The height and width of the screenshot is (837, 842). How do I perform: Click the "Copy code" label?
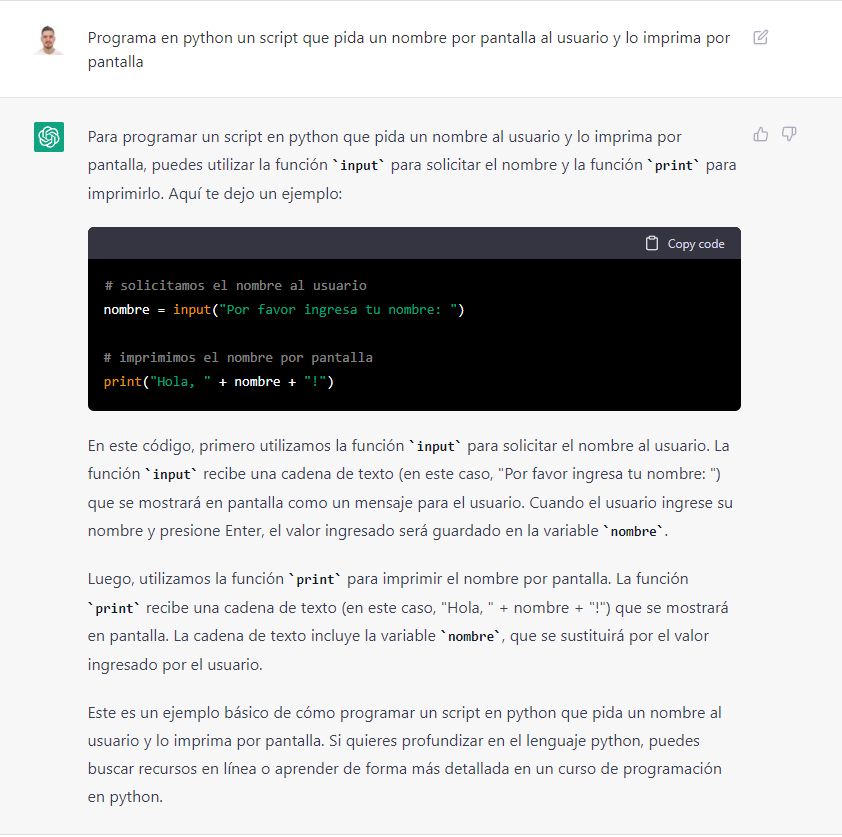click(x=696, y=244)
